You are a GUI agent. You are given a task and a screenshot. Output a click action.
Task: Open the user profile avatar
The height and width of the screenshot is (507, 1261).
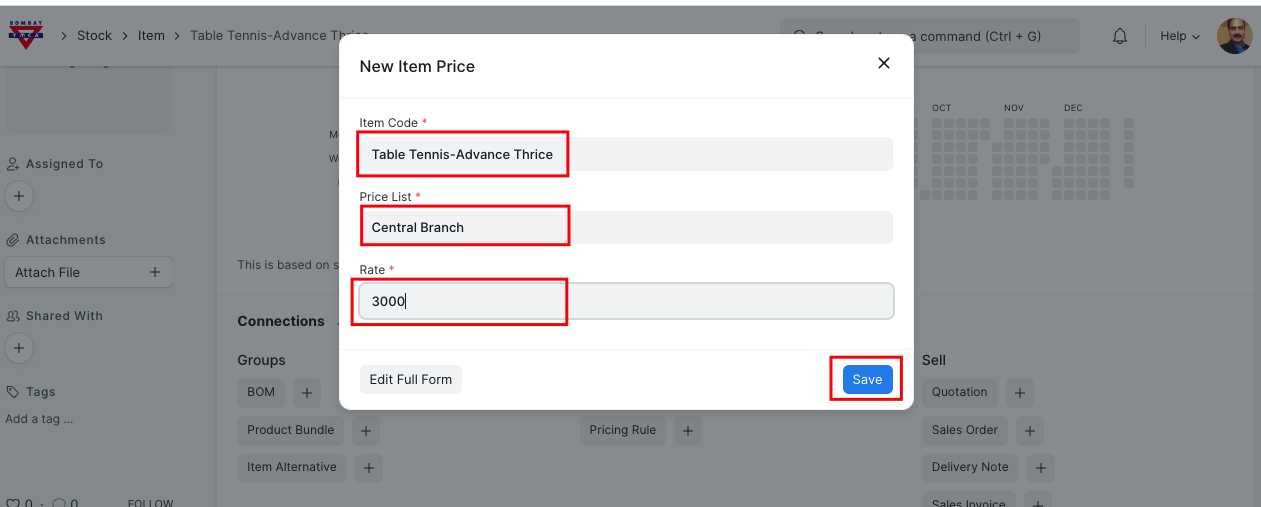click(1234, 36)
